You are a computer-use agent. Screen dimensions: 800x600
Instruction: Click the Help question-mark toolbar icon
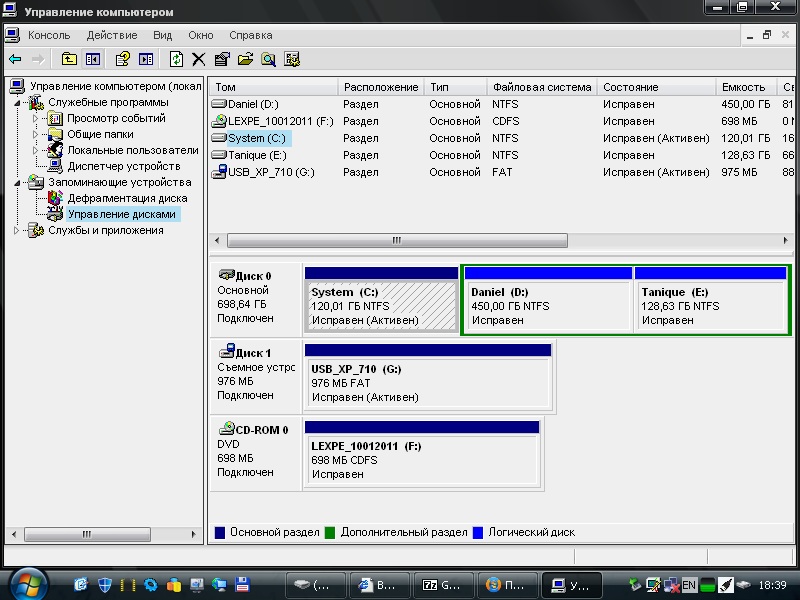[x=122, y=60]
